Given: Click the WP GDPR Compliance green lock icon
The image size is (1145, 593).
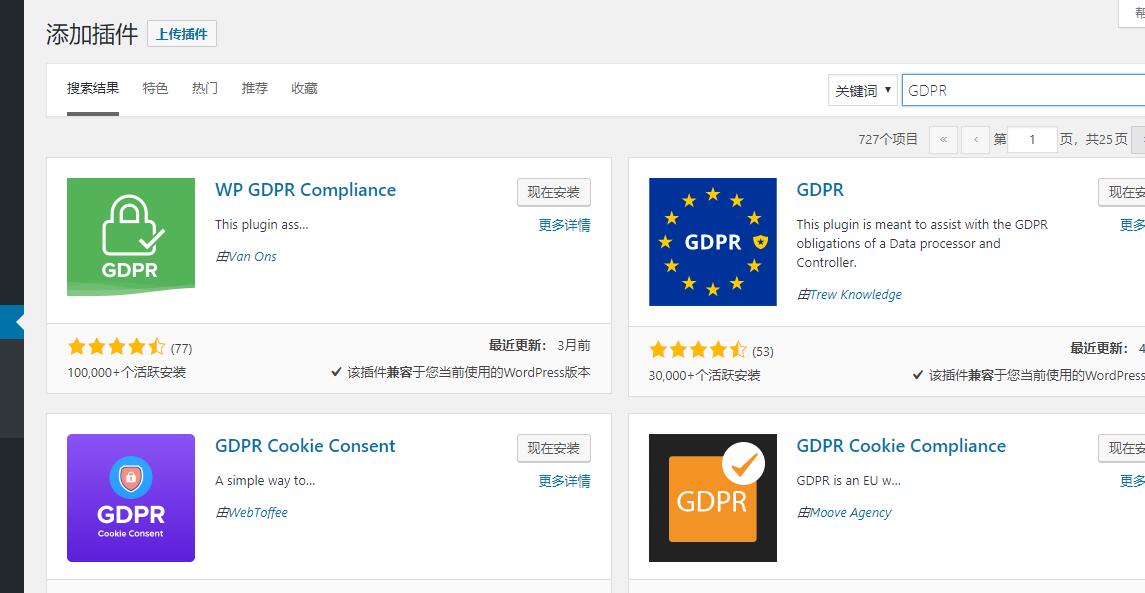Looking at the screenshot, I should pyautogui.click(x=131, y=237).
